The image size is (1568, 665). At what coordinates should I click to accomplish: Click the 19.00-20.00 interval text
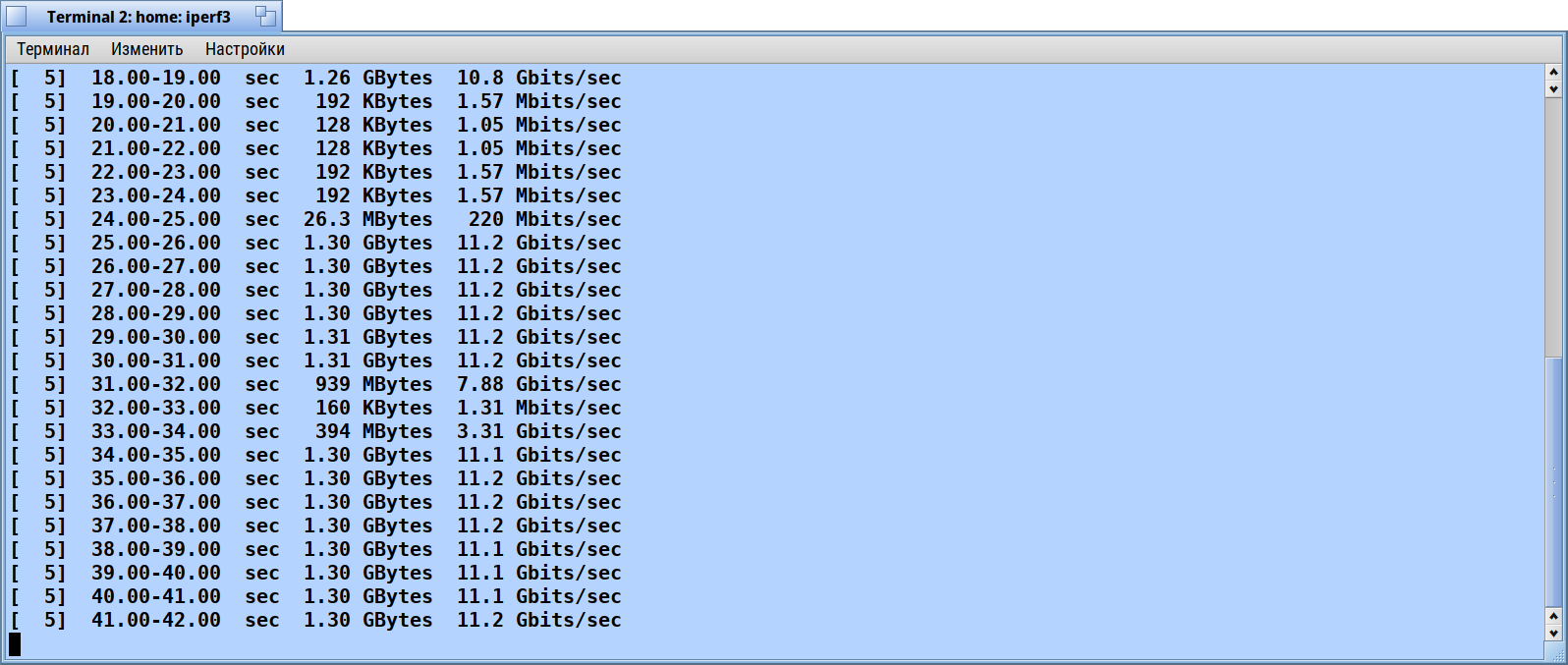[156, 101]
